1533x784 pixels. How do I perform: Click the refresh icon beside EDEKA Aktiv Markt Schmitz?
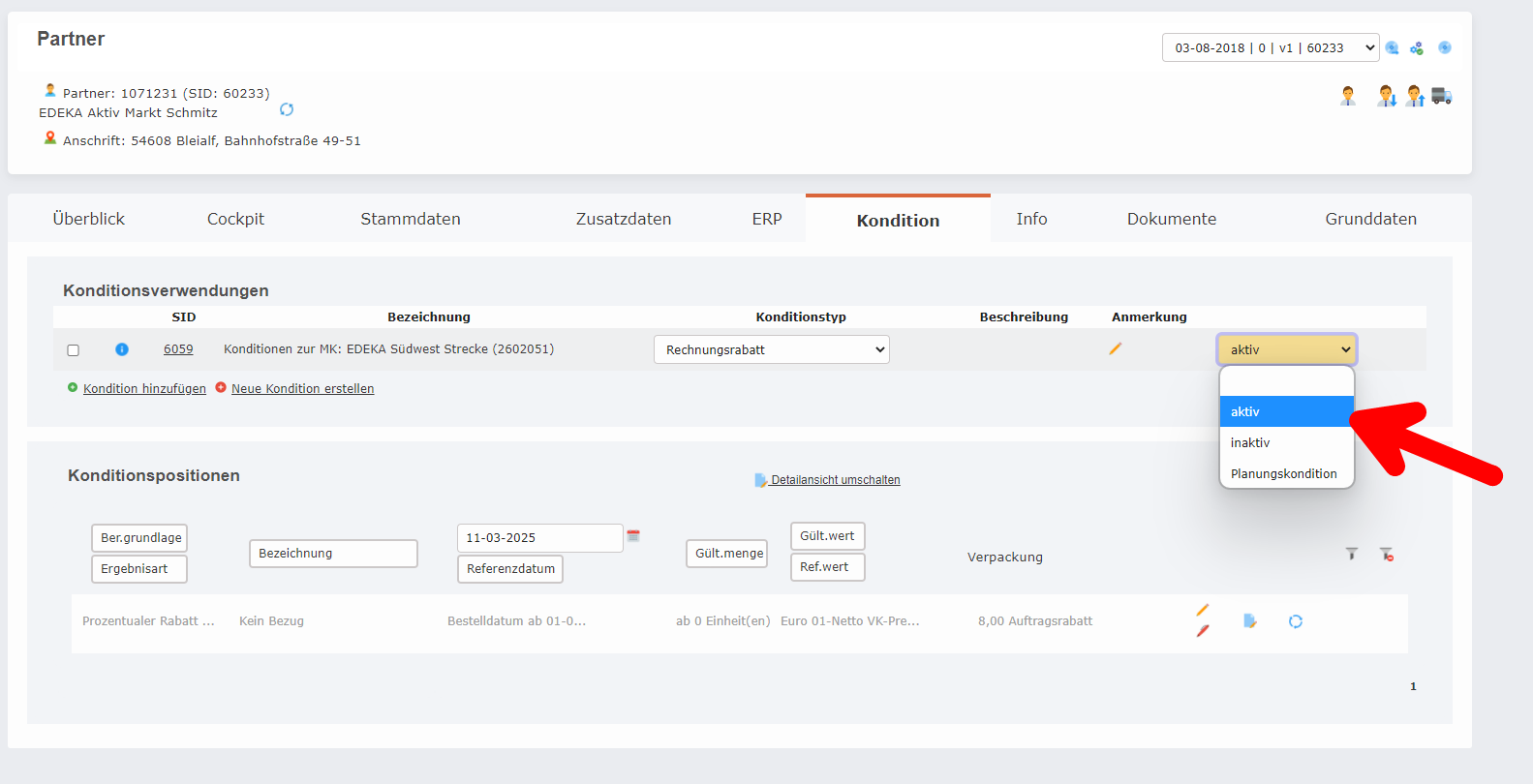click(x=287, y=109)
